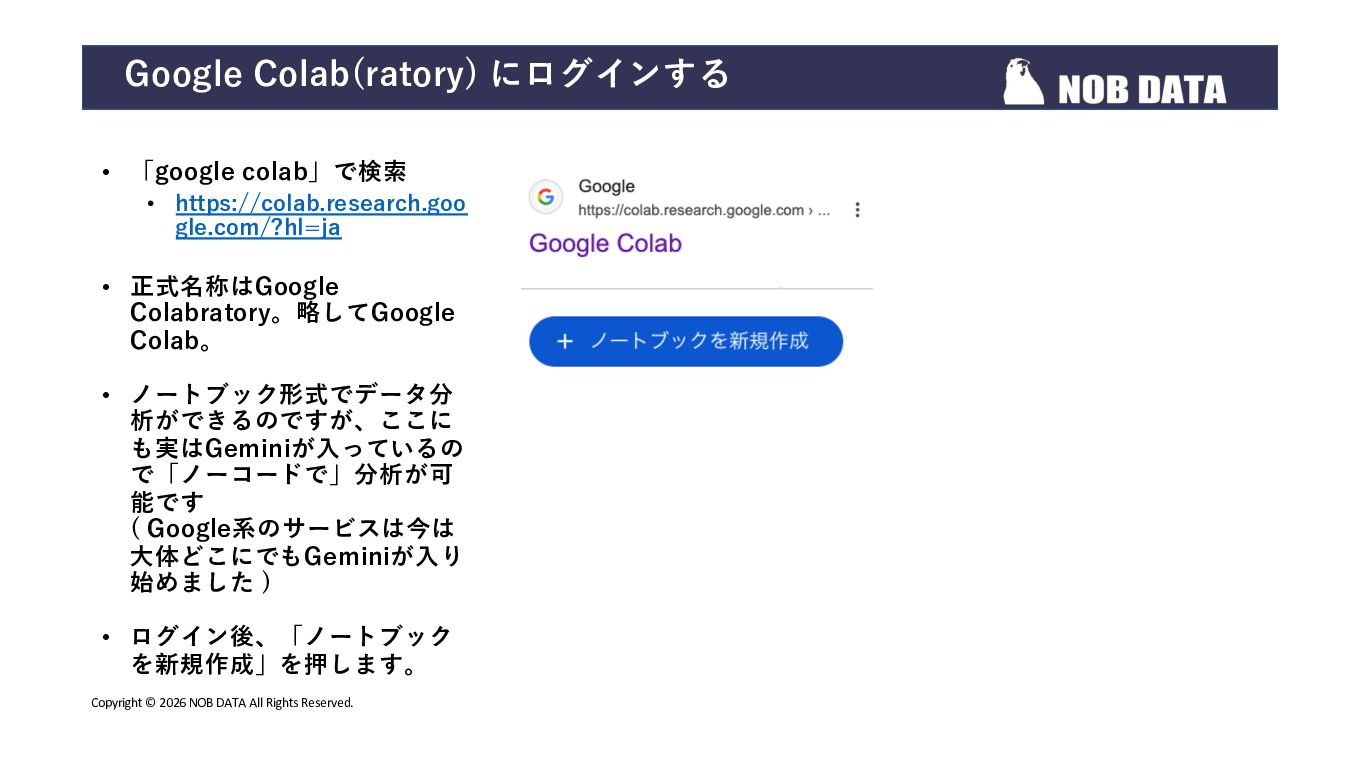Click the Google site name above the URL
The width and height of the screenshot is (1361, 765).
[606, 186]
